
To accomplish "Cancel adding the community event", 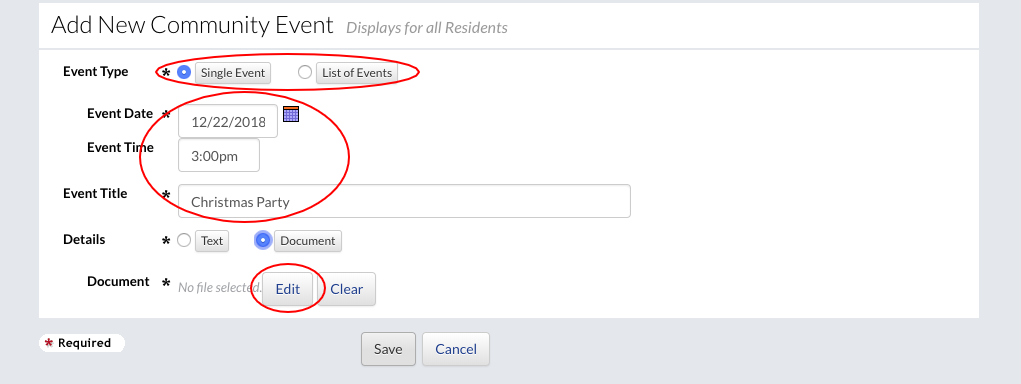I will (x=456, y=349).
